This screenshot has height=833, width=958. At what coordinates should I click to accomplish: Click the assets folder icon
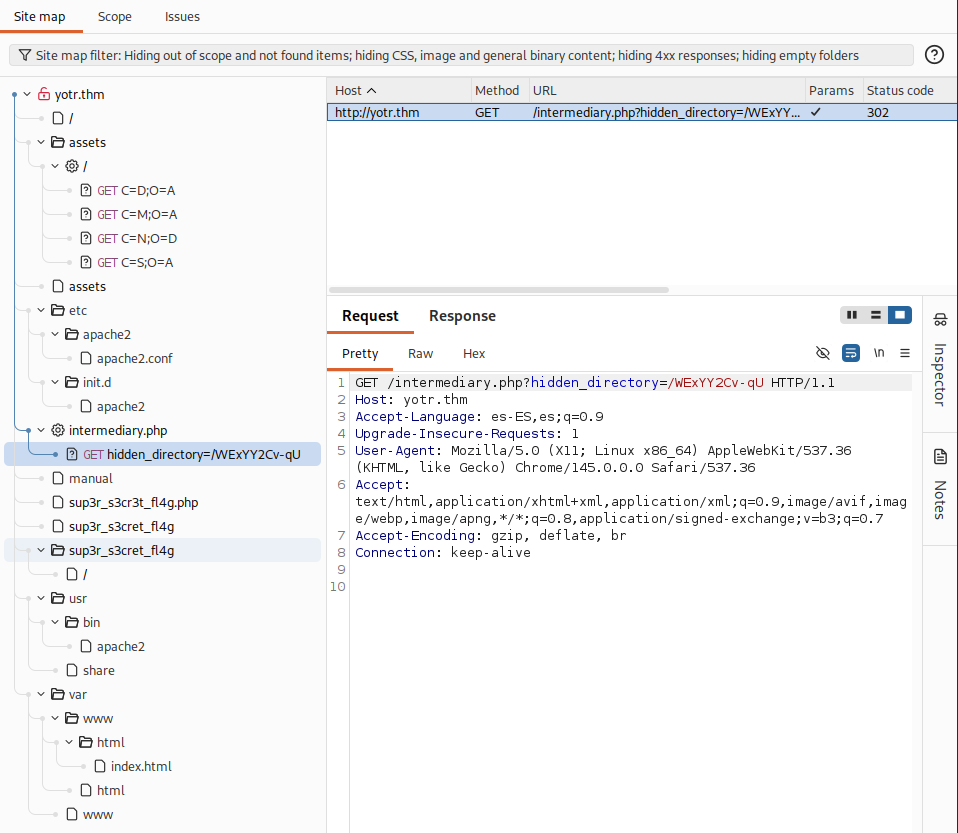57,142
